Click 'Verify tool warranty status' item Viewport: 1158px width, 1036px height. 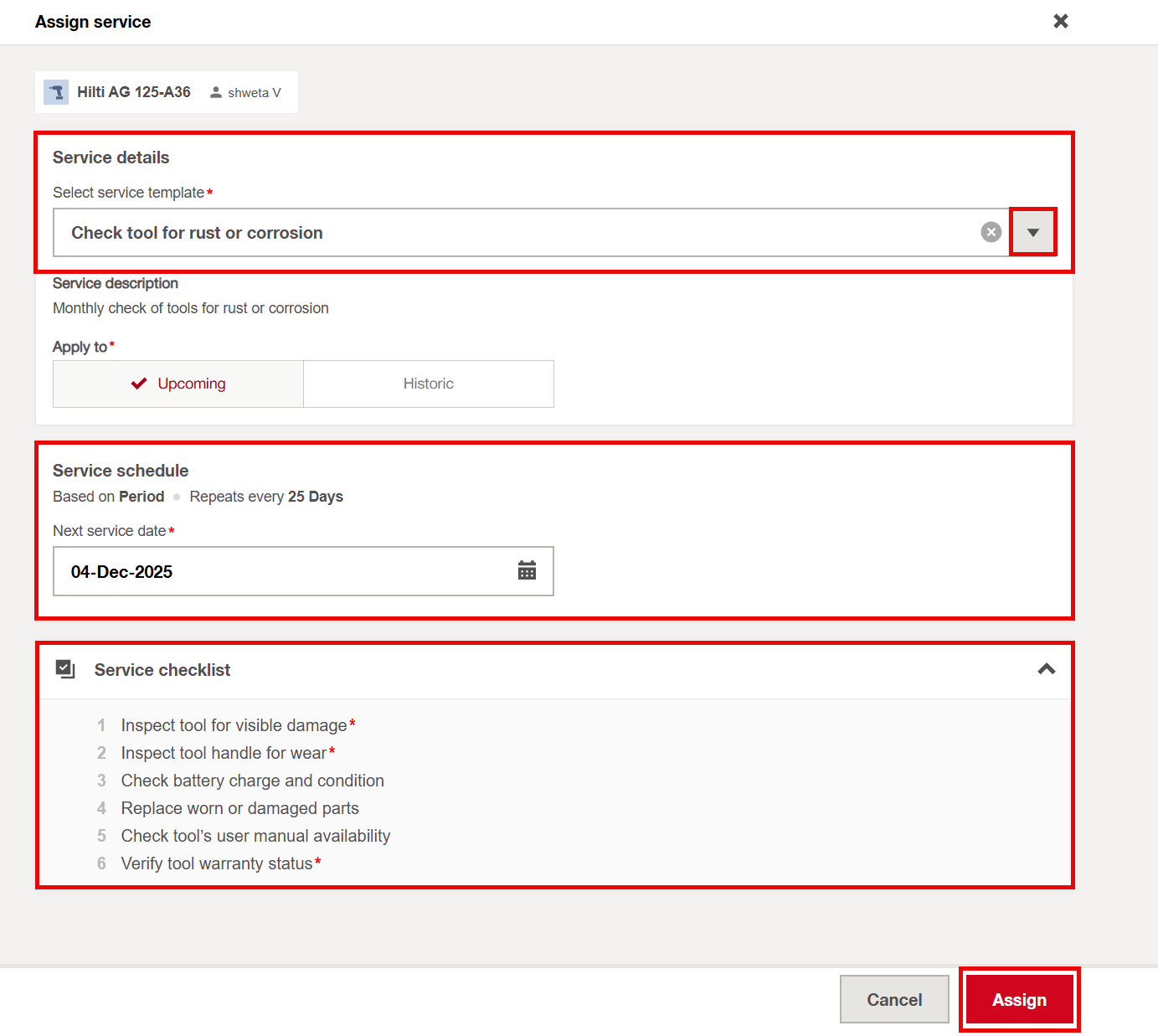tap(216, 863)
